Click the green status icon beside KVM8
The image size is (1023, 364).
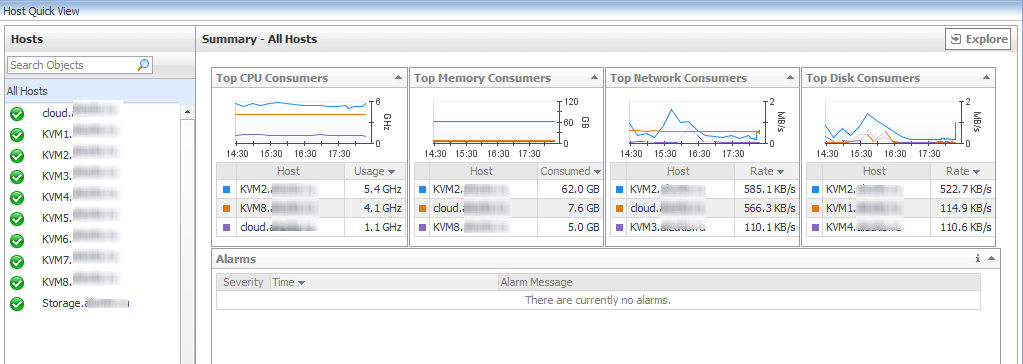click(18, 282)
